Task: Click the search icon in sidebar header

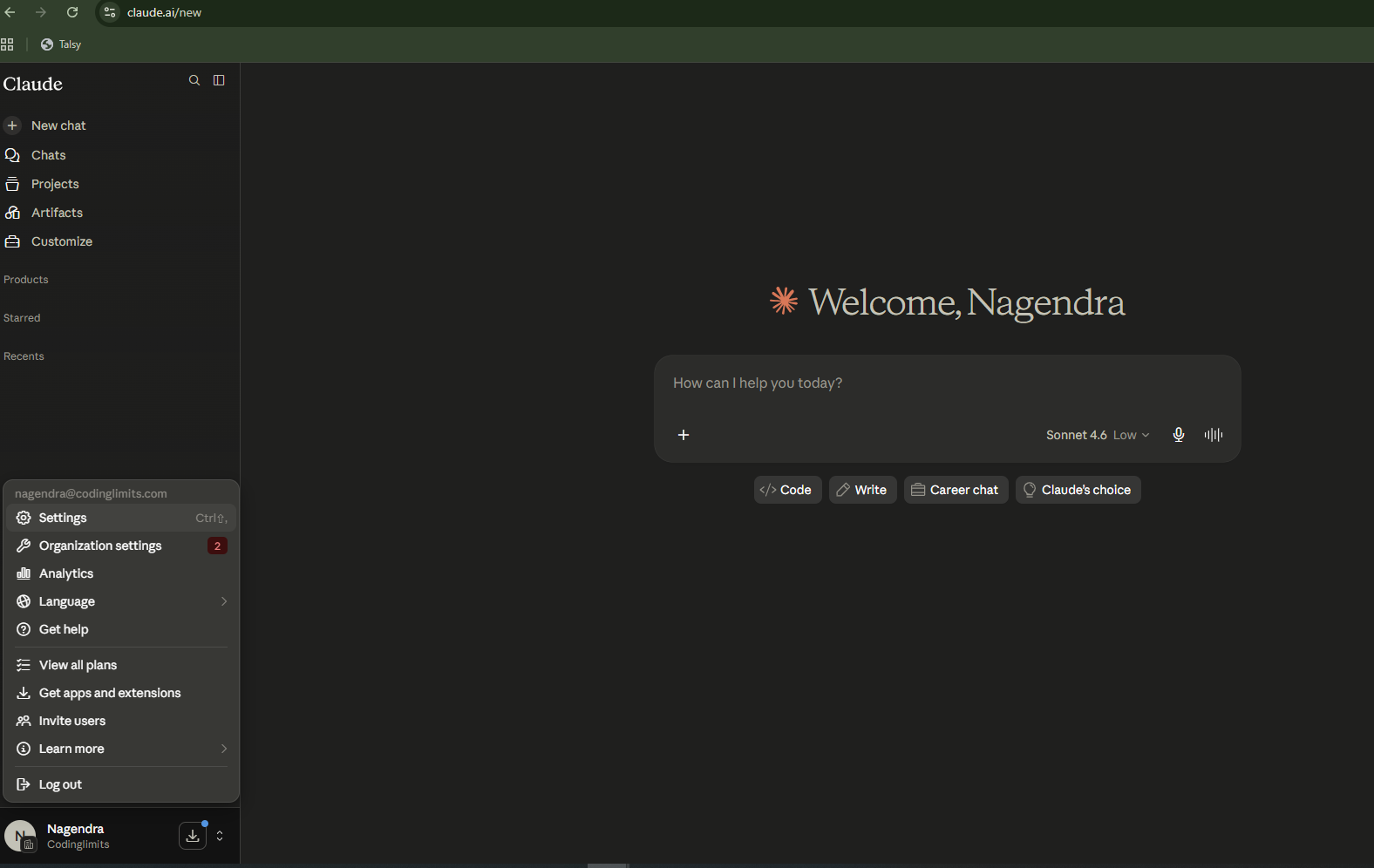Action: point(194,80)
